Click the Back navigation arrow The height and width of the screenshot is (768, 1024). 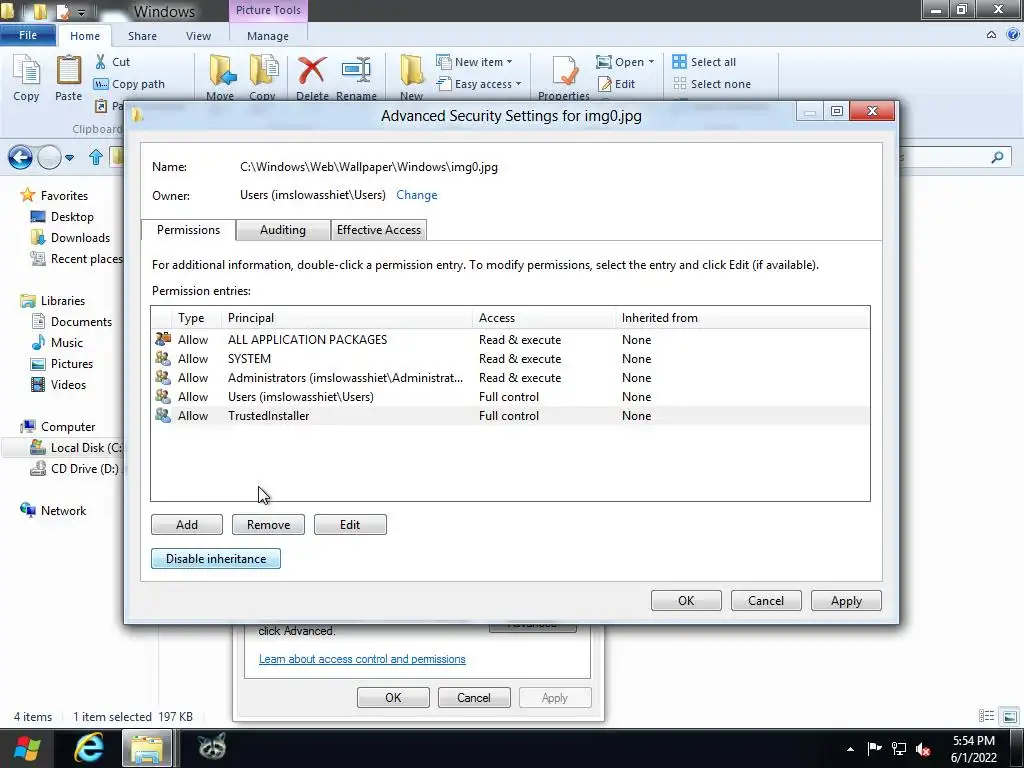pyautogui.click(x=20, y=157)
